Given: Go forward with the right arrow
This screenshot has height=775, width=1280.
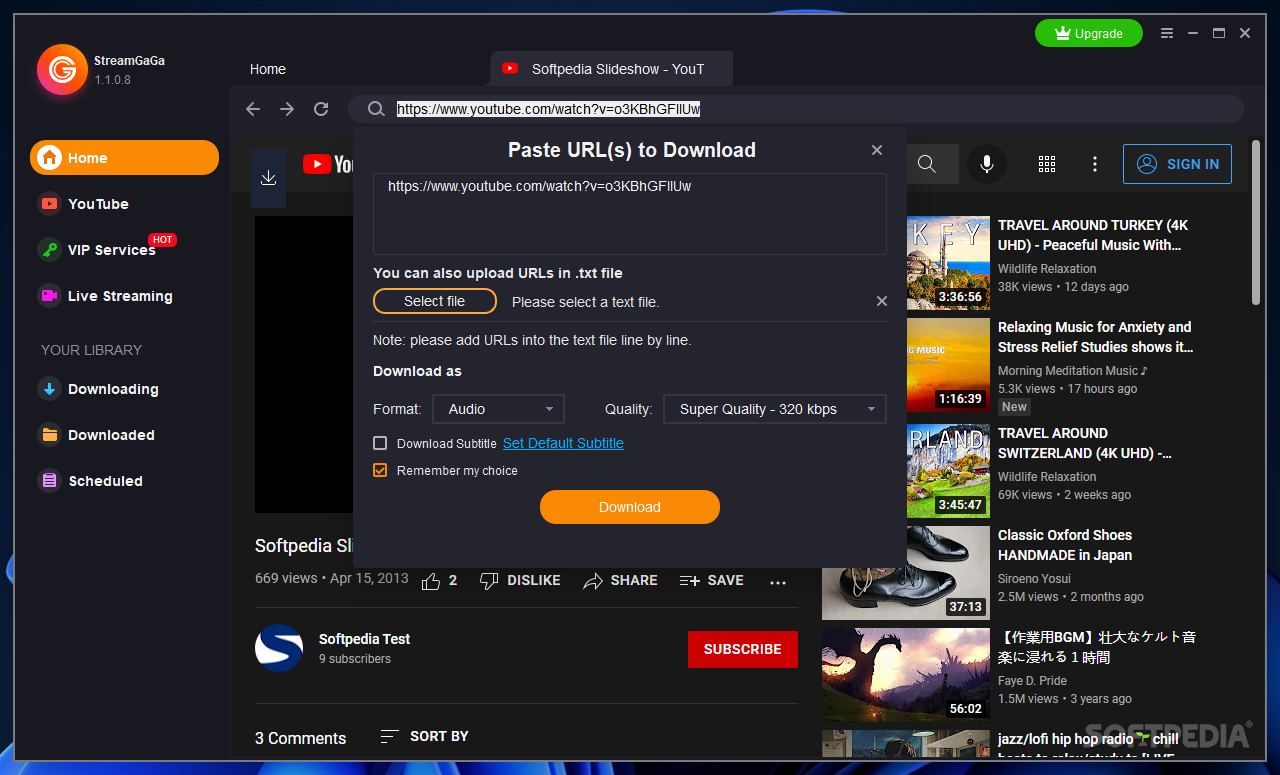Looking at the screenshot, I should [287, 109].
